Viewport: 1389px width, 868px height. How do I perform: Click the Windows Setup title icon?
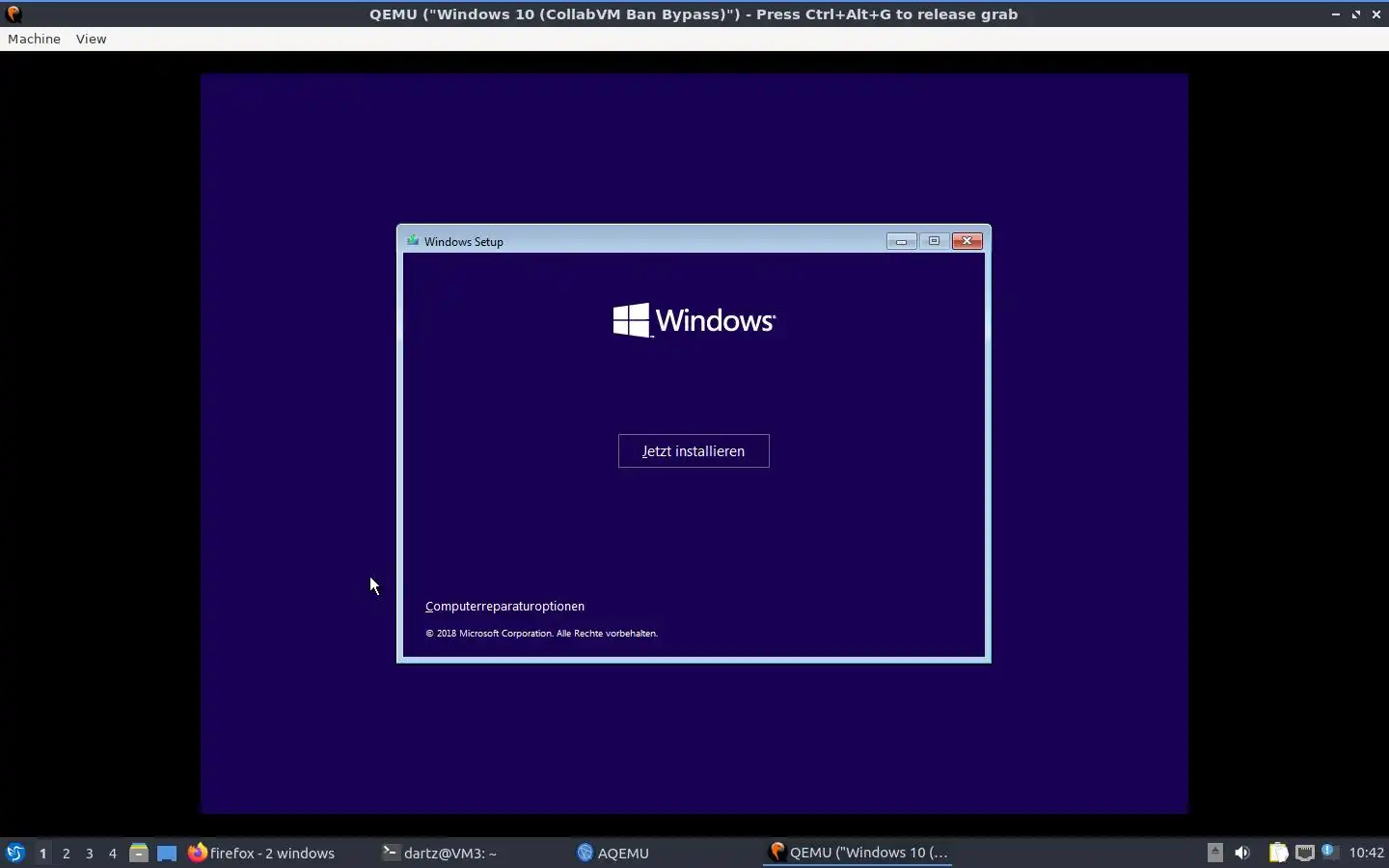pyautogui.click(x=413, y=241)
